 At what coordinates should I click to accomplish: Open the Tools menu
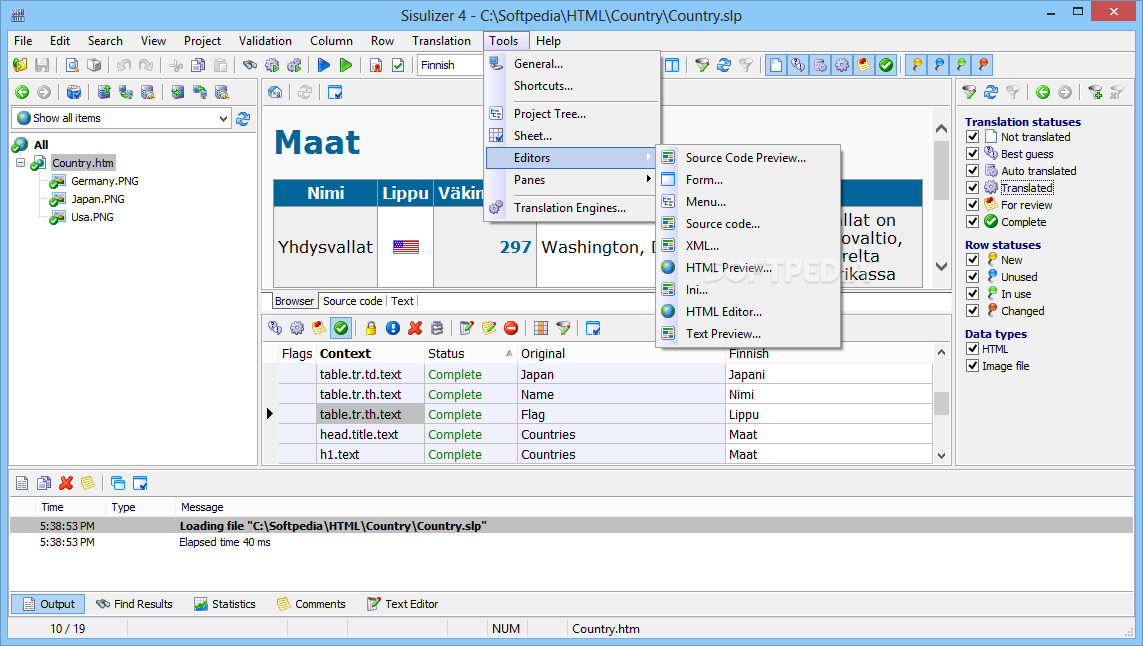click(504, 41)
